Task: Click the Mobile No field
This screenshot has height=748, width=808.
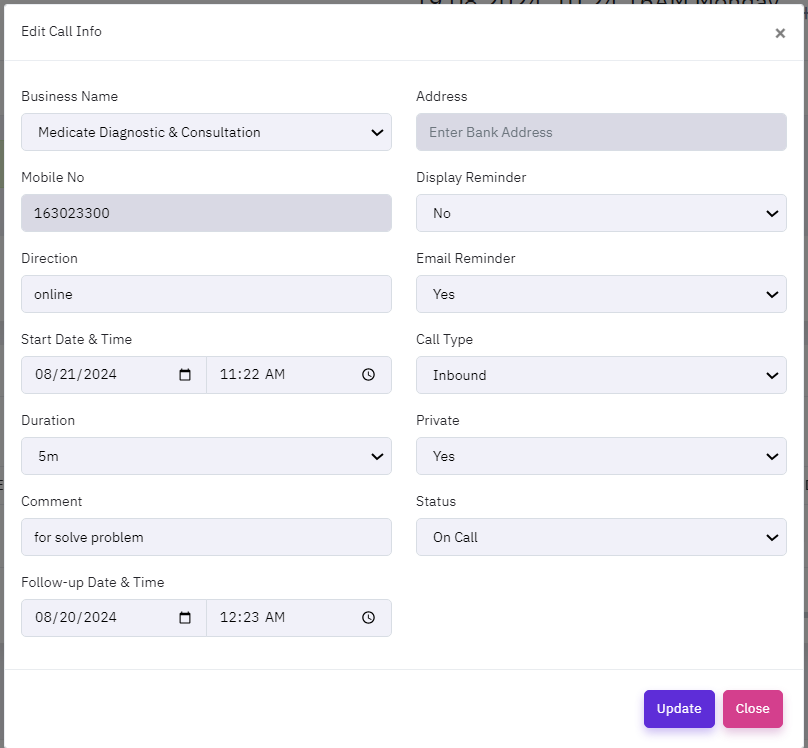Action: click(206, 213)
